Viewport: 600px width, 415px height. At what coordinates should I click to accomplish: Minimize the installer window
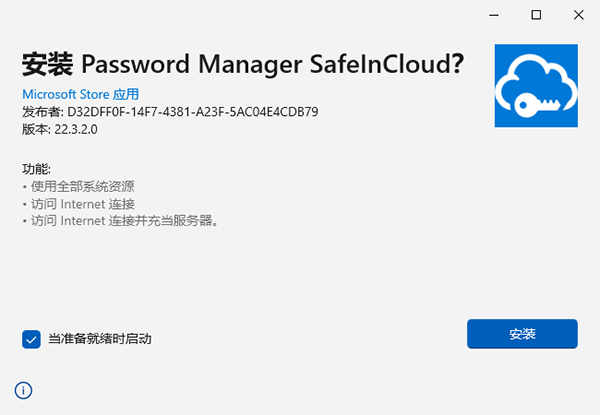click(x=494, y=15)
